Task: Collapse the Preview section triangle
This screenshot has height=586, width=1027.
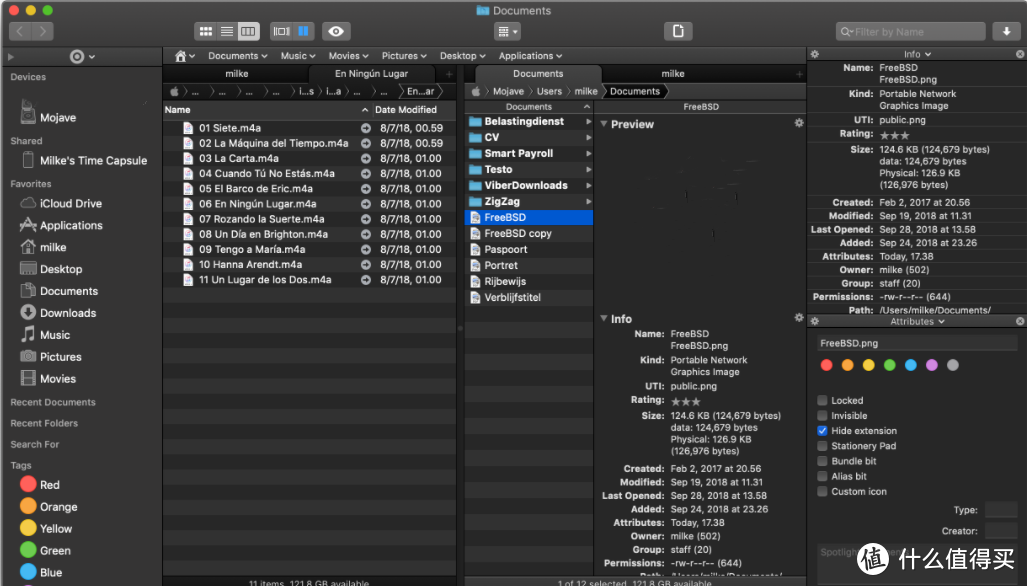Action: (603, 124)
